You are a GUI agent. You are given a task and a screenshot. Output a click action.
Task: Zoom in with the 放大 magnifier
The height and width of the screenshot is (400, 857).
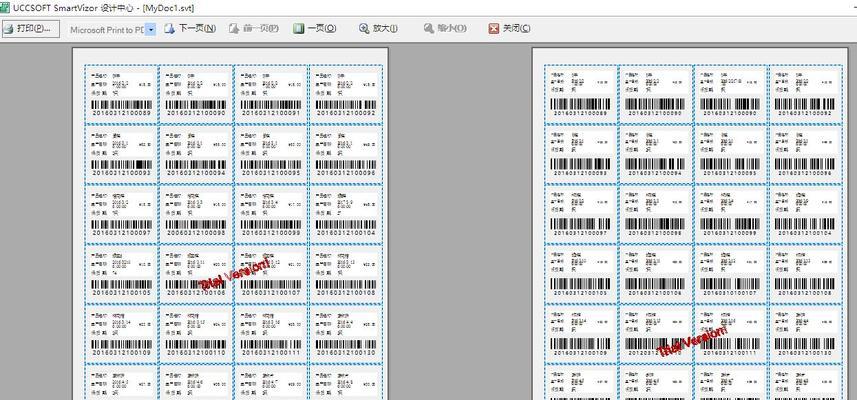tap(378, 29)
